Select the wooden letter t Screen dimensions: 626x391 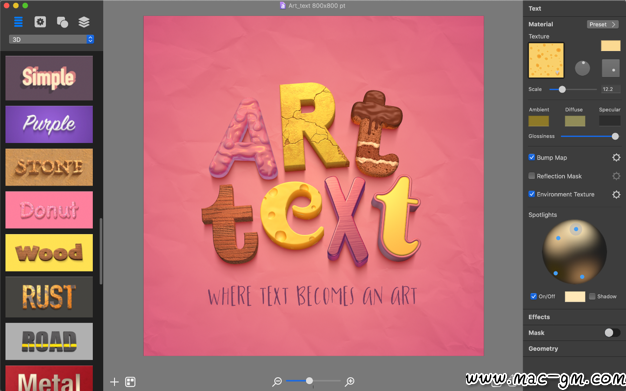230,224
